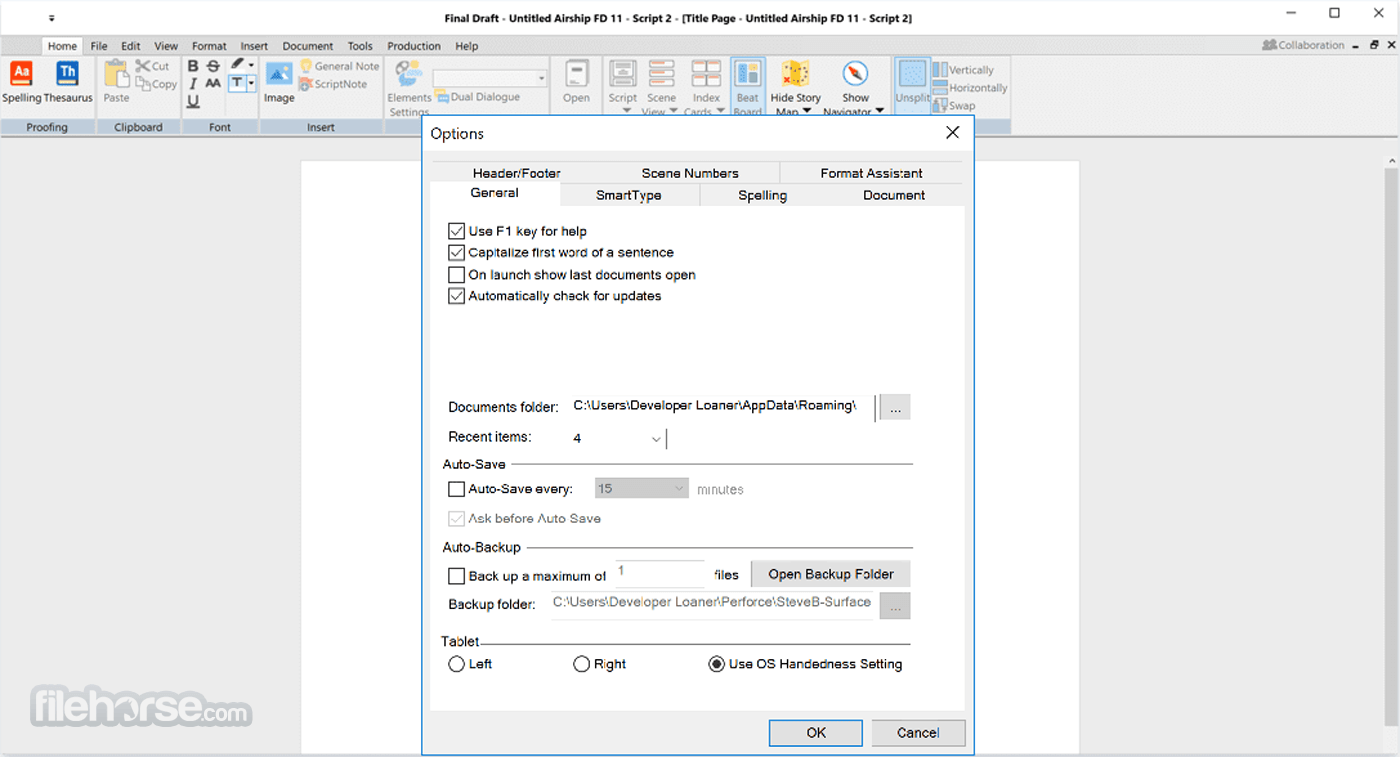This screenshot has height=757, width=1400.
Task: Toggle Italic formatting
Action: point(193,84)
